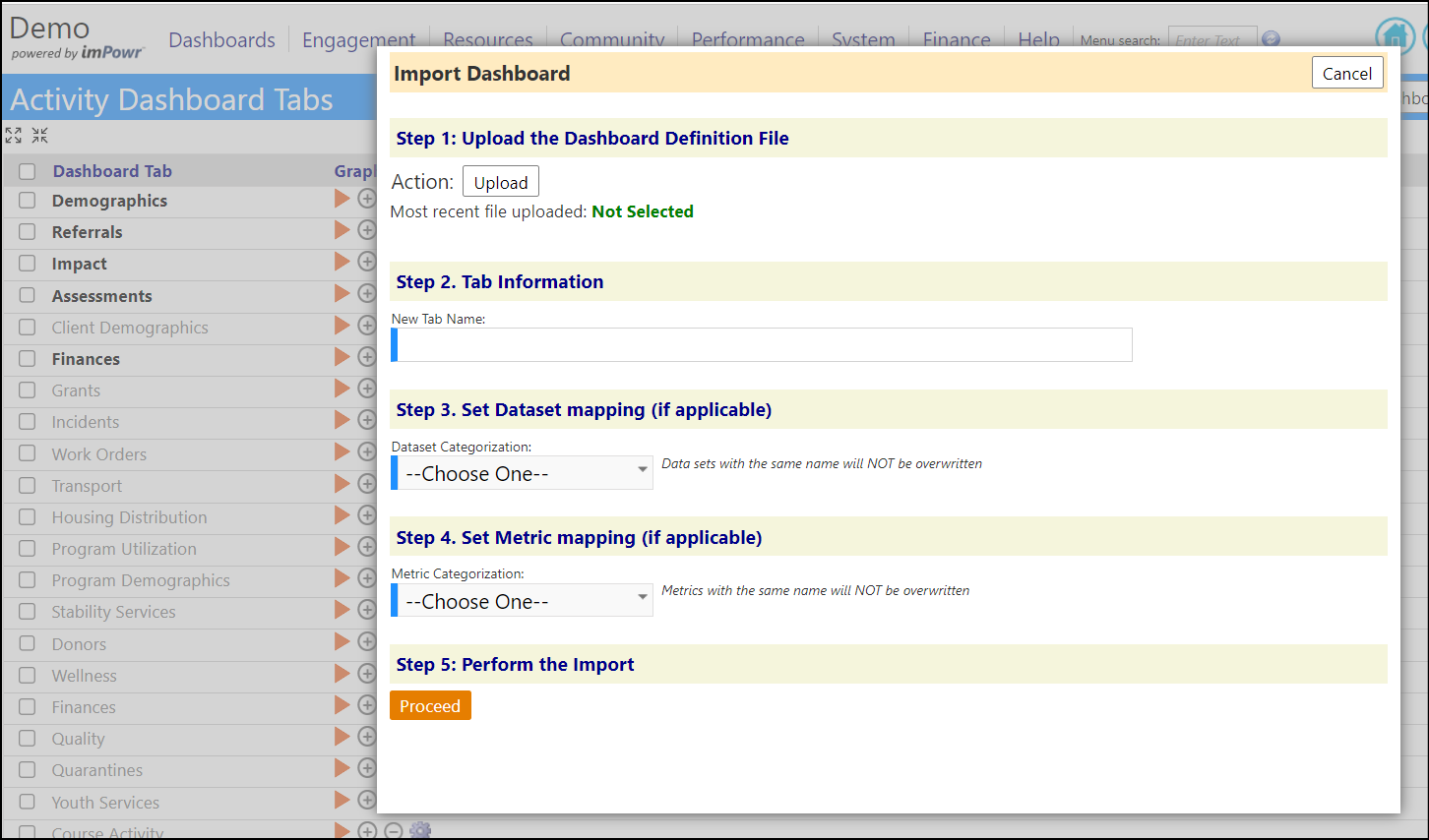Click the expand-all arrows icon
Screen dimensions: 1429x840
13,135
